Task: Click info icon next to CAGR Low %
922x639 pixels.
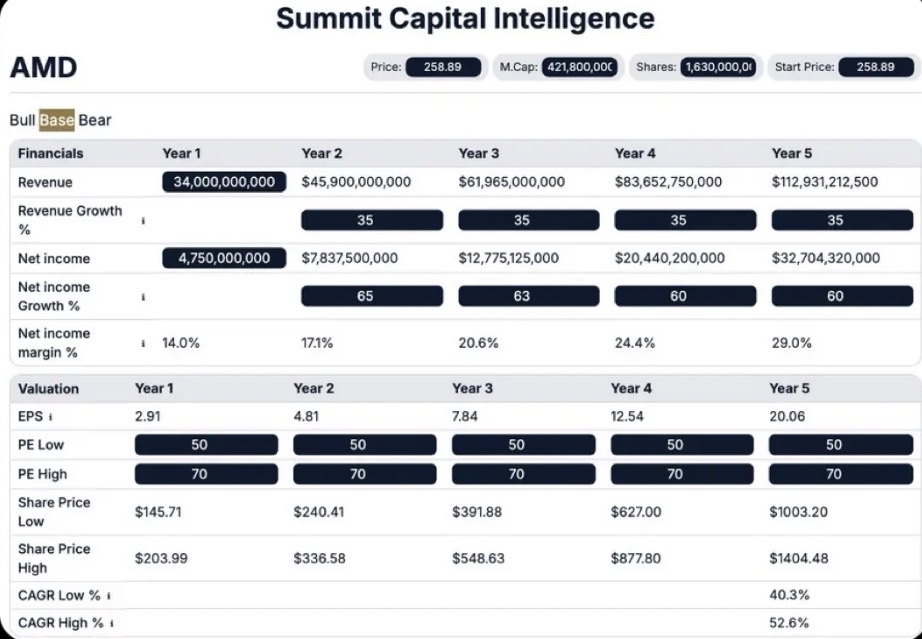Action: pyautogui.click(x=108, y=596)
